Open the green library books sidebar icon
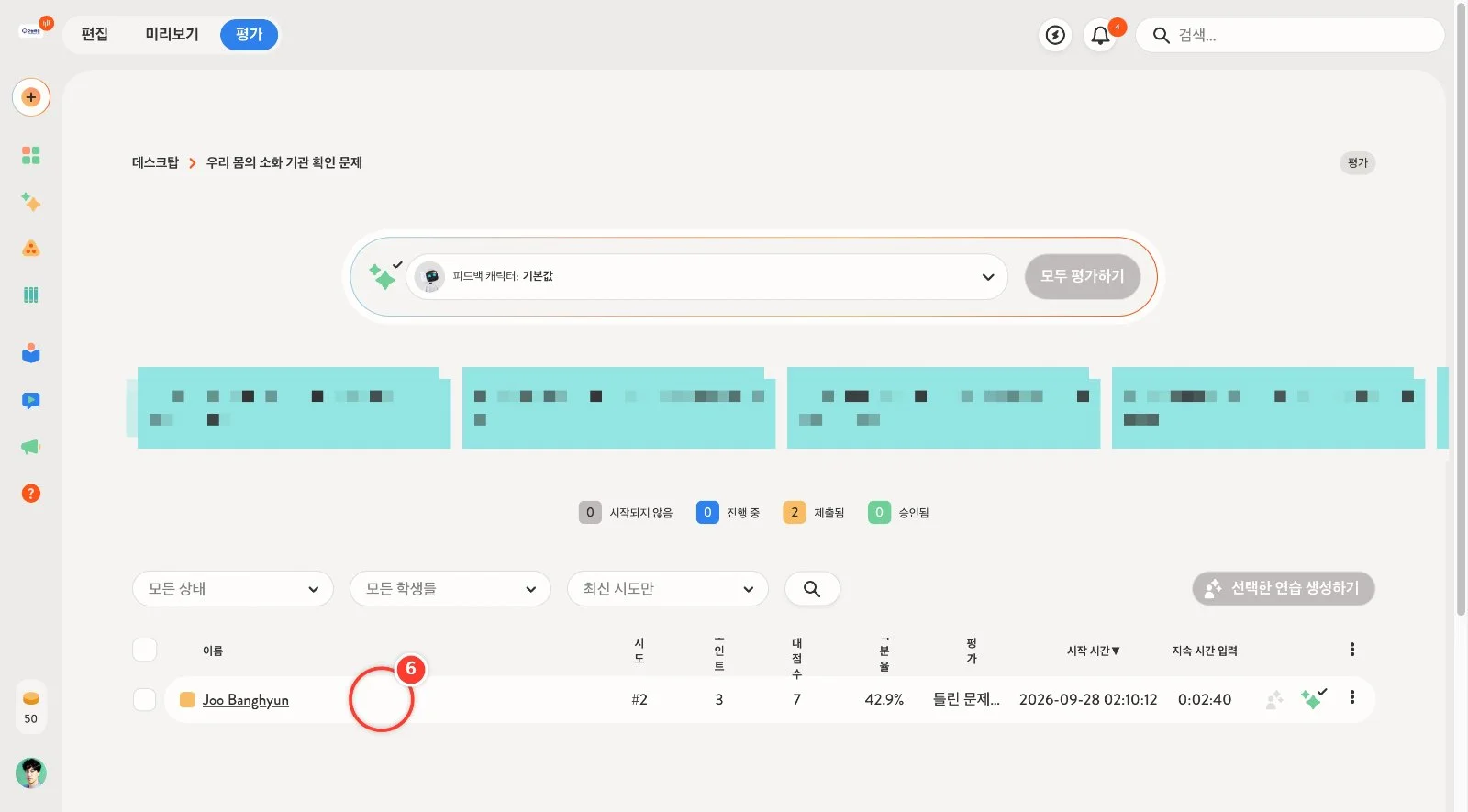 click(31, 295)
